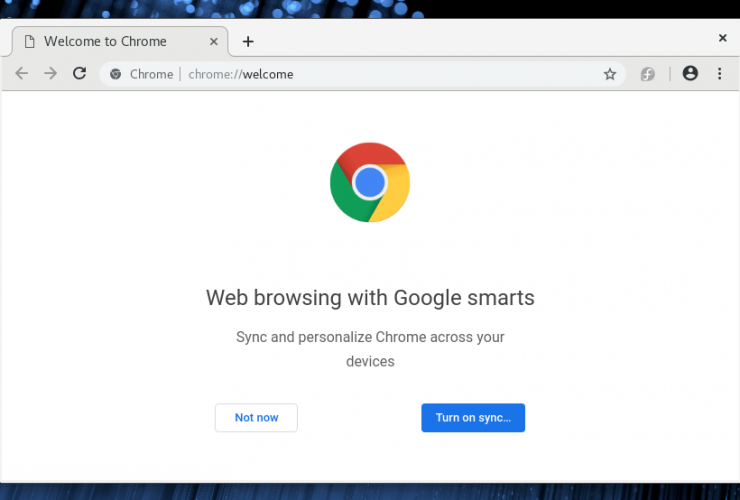Click the back navigation arrow
Screen dimensions: 740x500
coord(21,74)
